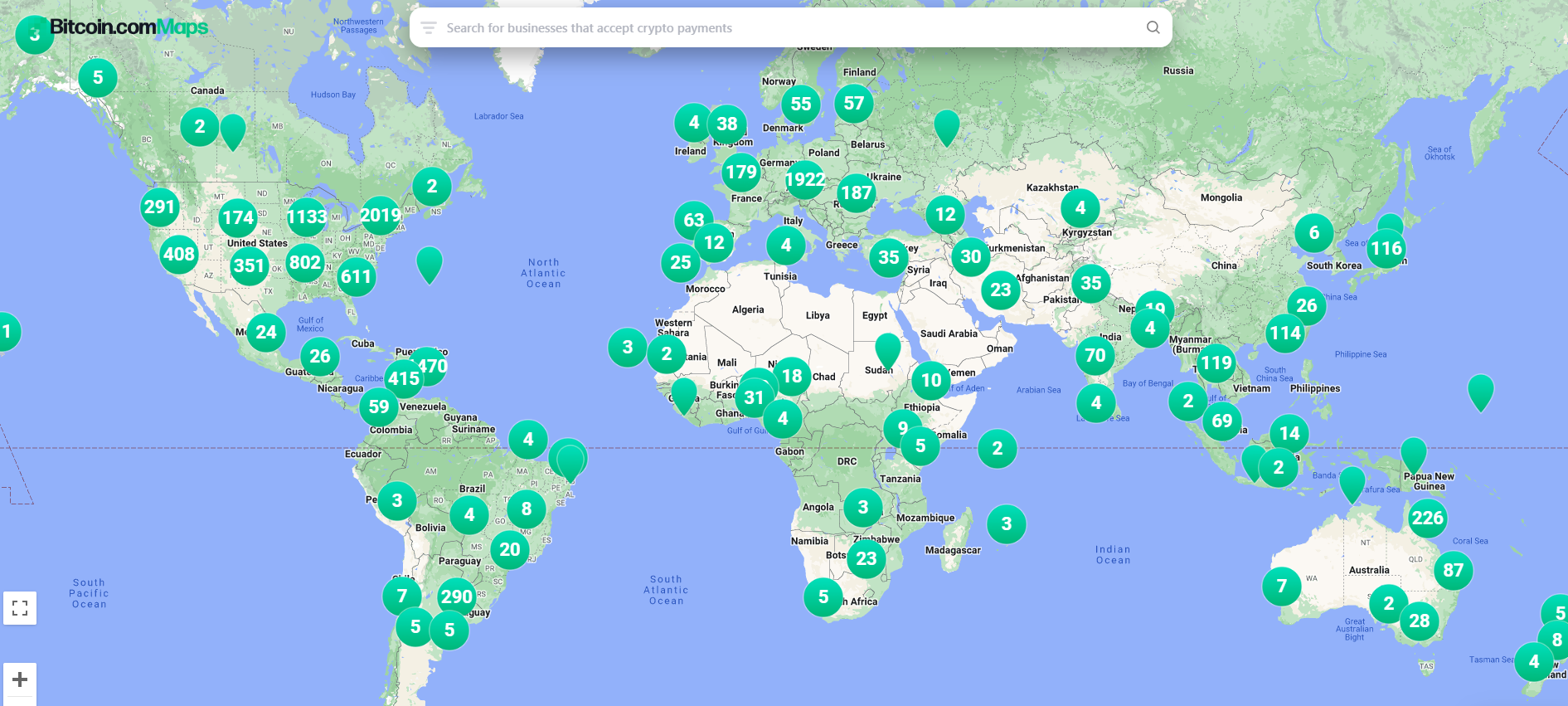Select the 70 cluster in India

pyautogui.click(x=1095, y=356)
